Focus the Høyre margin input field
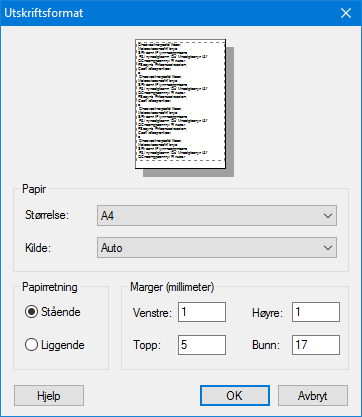Image resolution: width=362 pixels, height=417 pixels. click(x=316, y=312)
